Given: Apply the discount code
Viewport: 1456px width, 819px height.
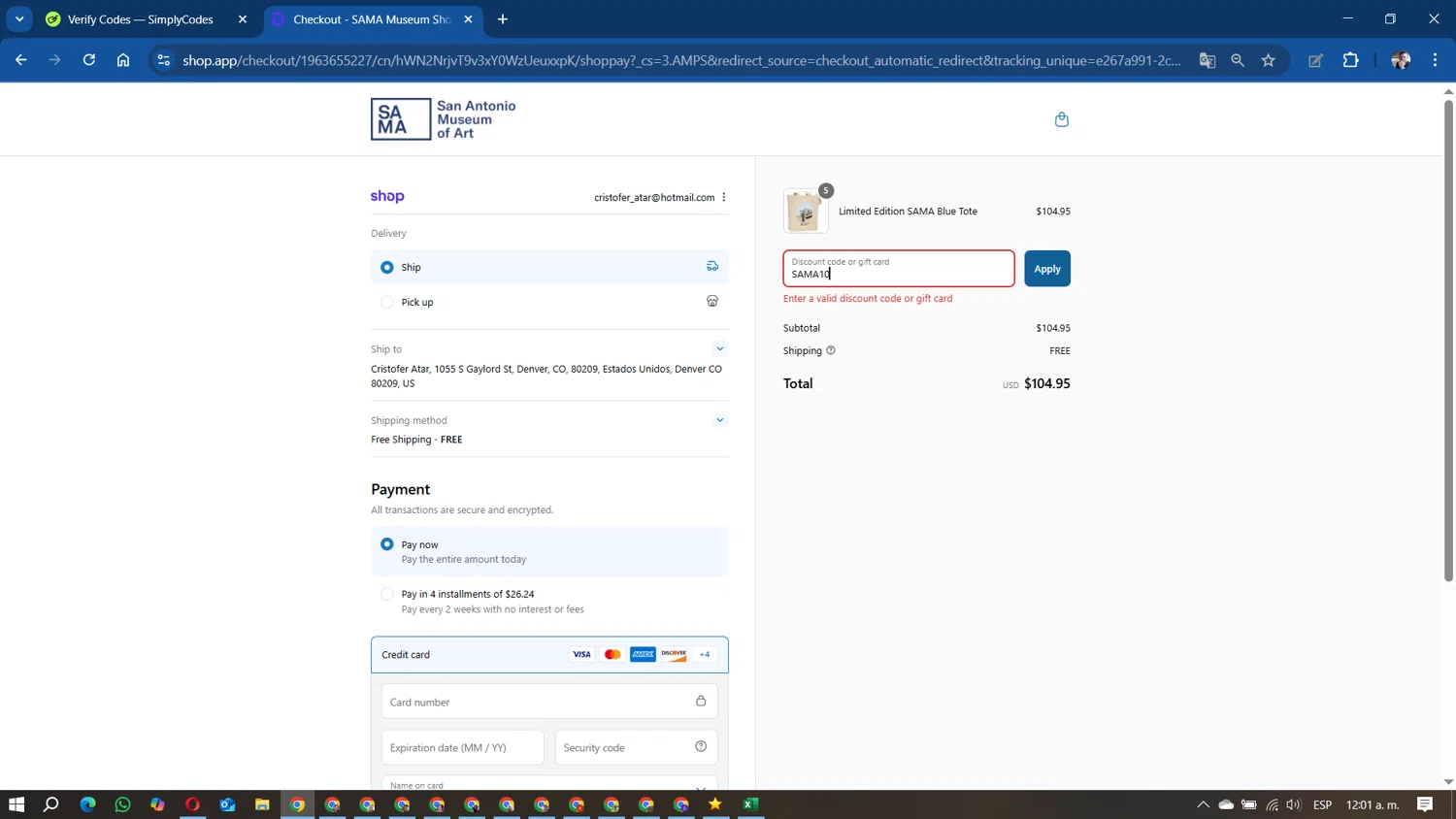Looking at the screenshot, I should click(x=1046, y=269).
